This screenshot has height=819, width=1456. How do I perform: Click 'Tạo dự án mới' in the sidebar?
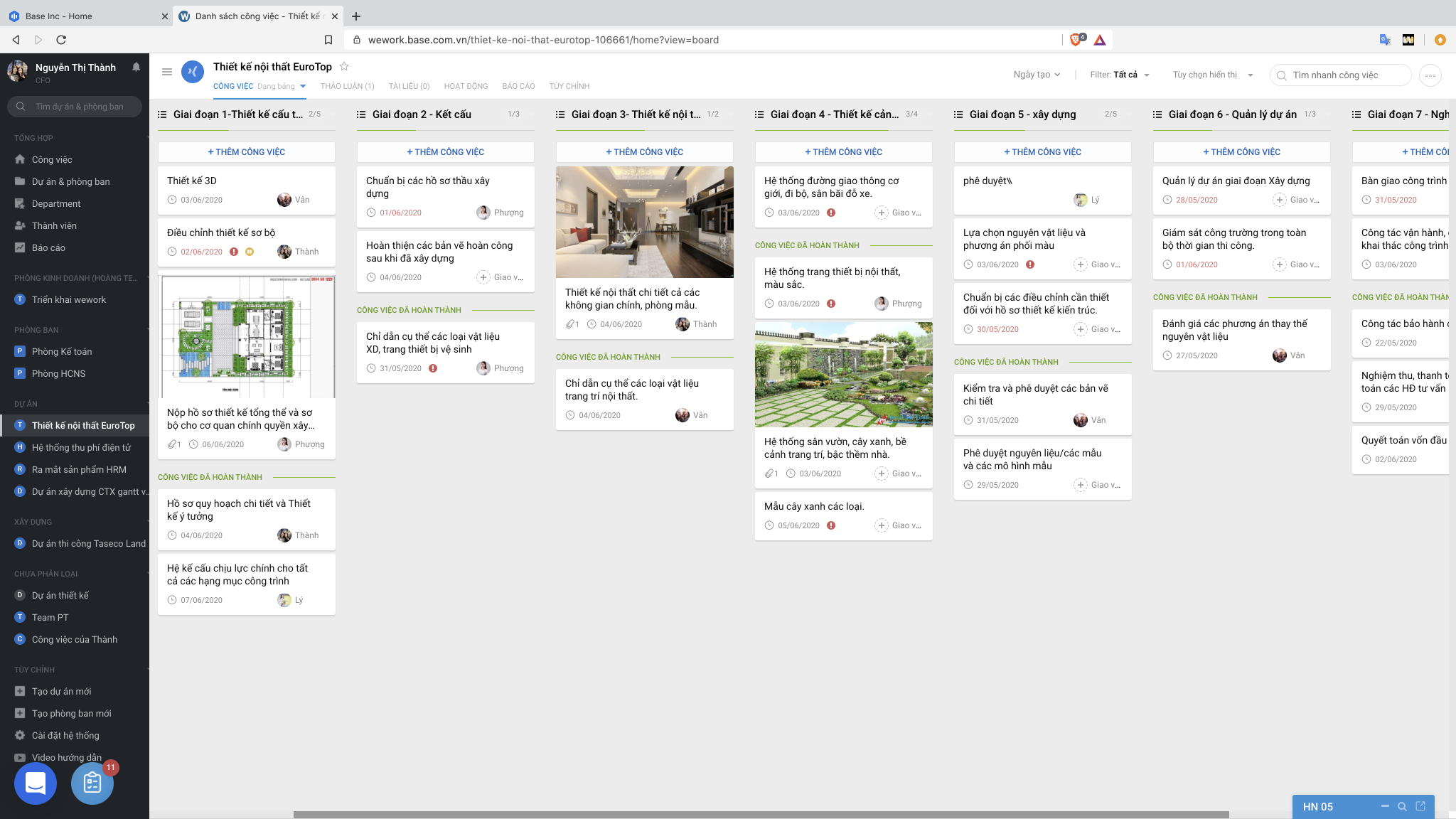click(x=63, y=691)
